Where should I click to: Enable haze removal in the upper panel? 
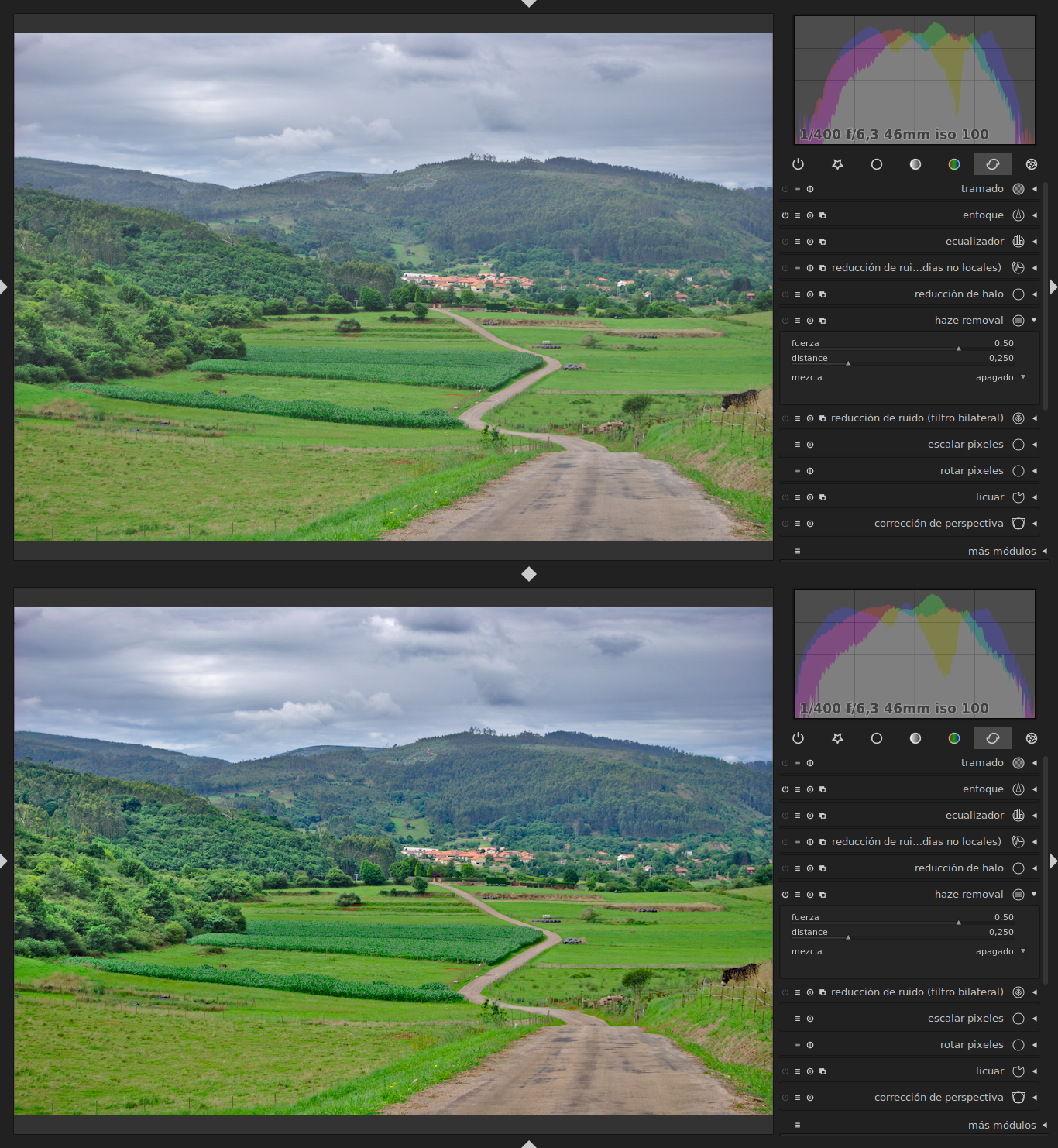click(x=785, y=321)
